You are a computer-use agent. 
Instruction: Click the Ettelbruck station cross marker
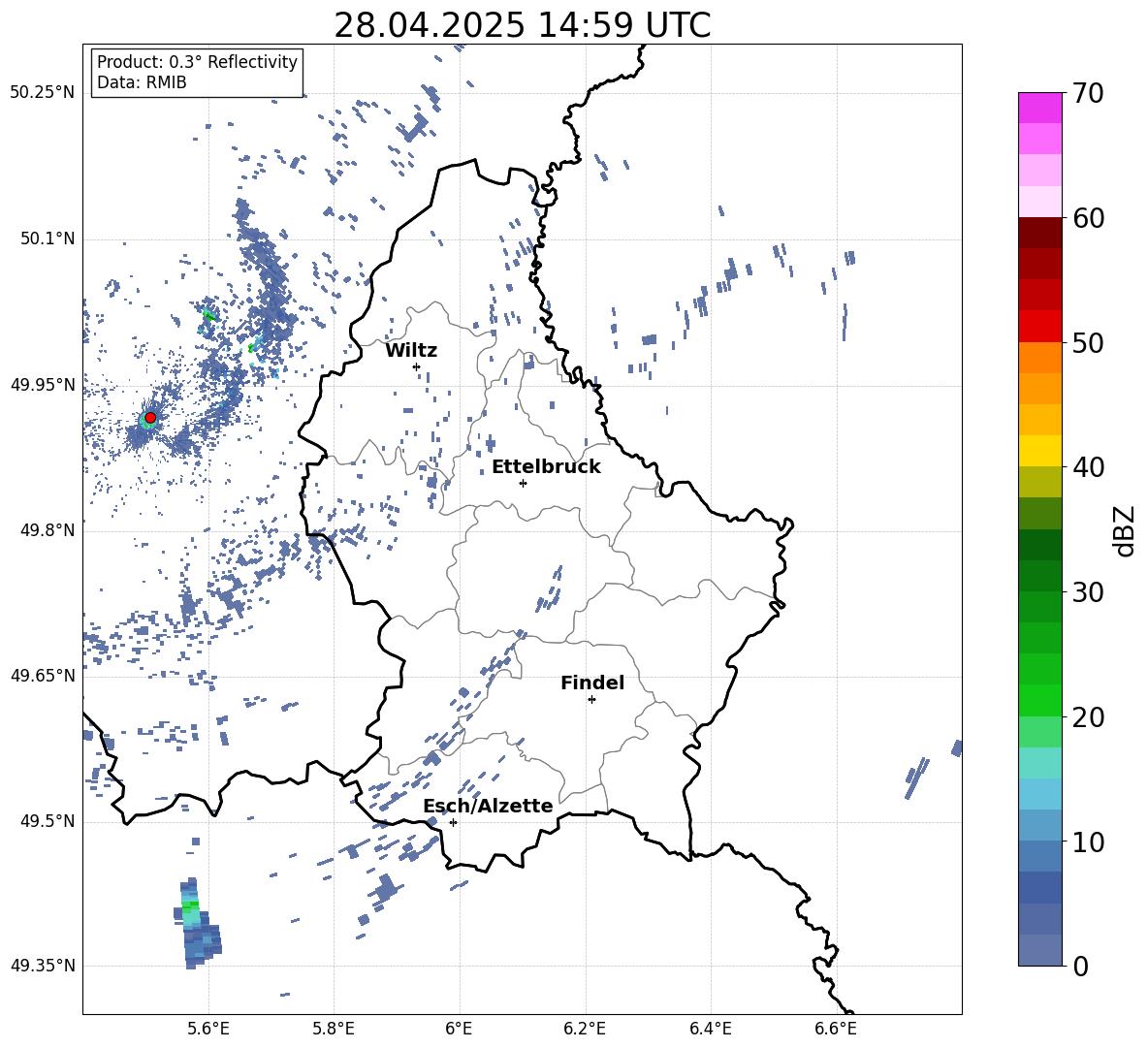click(523, 483)
